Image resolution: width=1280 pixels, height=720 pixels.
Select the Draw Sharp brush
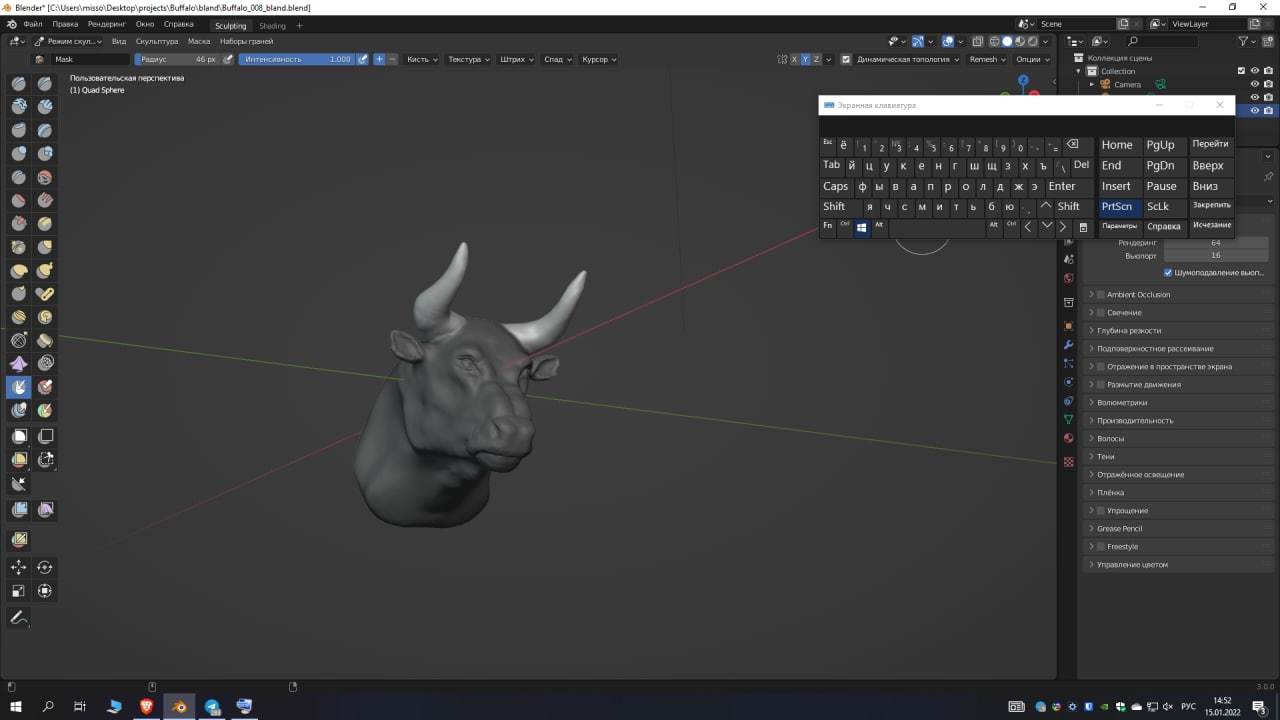(x=45, y=84)
